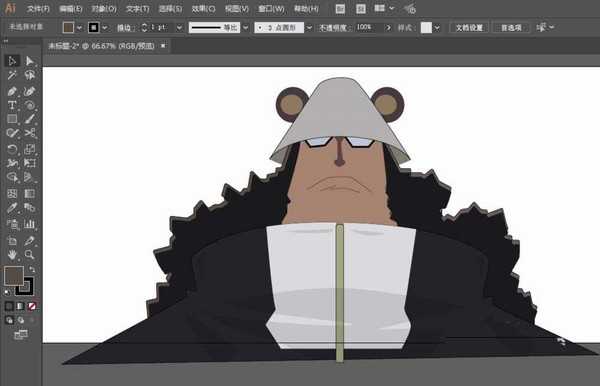Viewport: 600px width, 386px height.
Task: Expand the brush definition dropdown
Action: (x=309, y=28)
